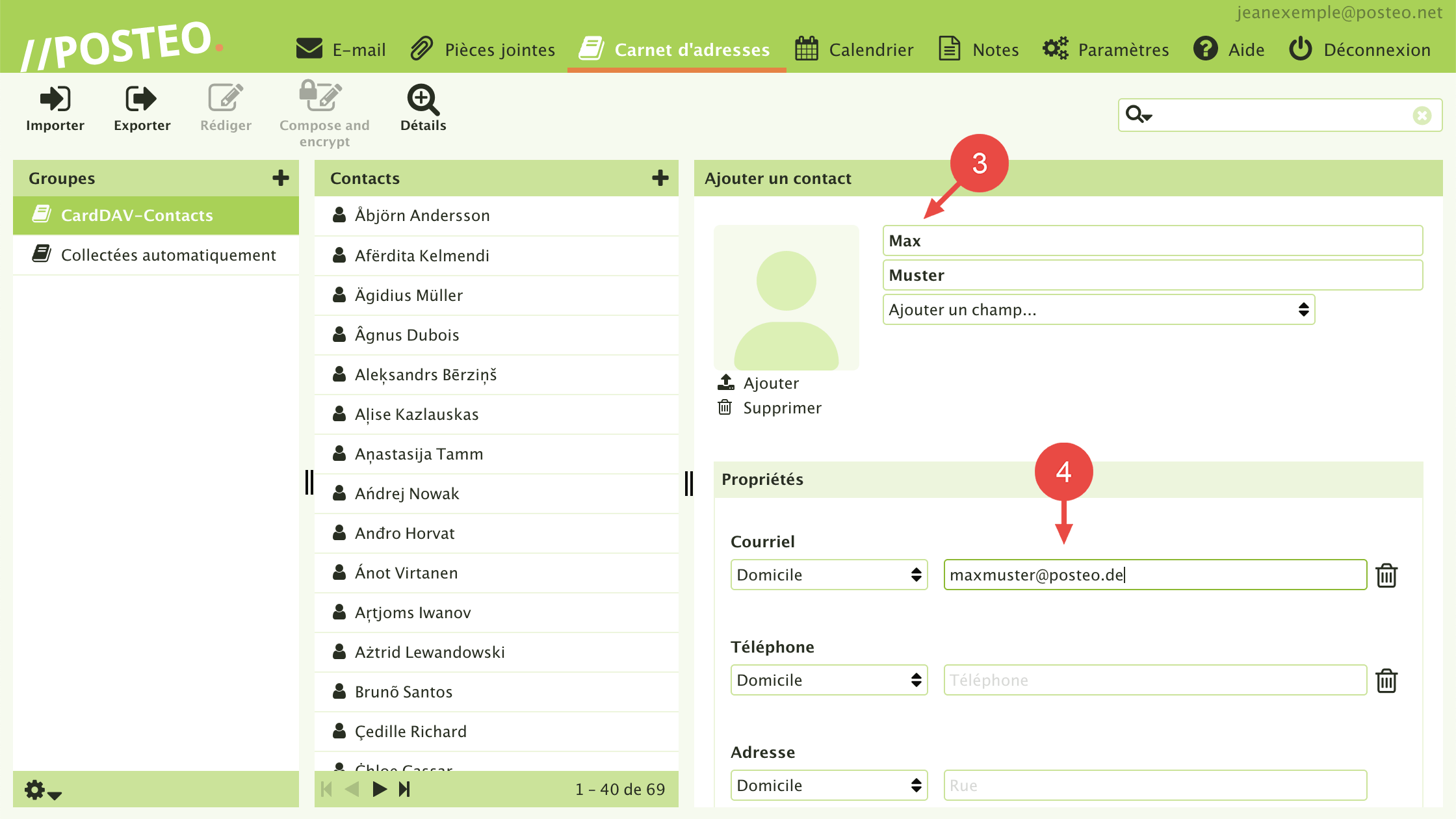Open contact Détails magnifier icon

pos(423,99)
